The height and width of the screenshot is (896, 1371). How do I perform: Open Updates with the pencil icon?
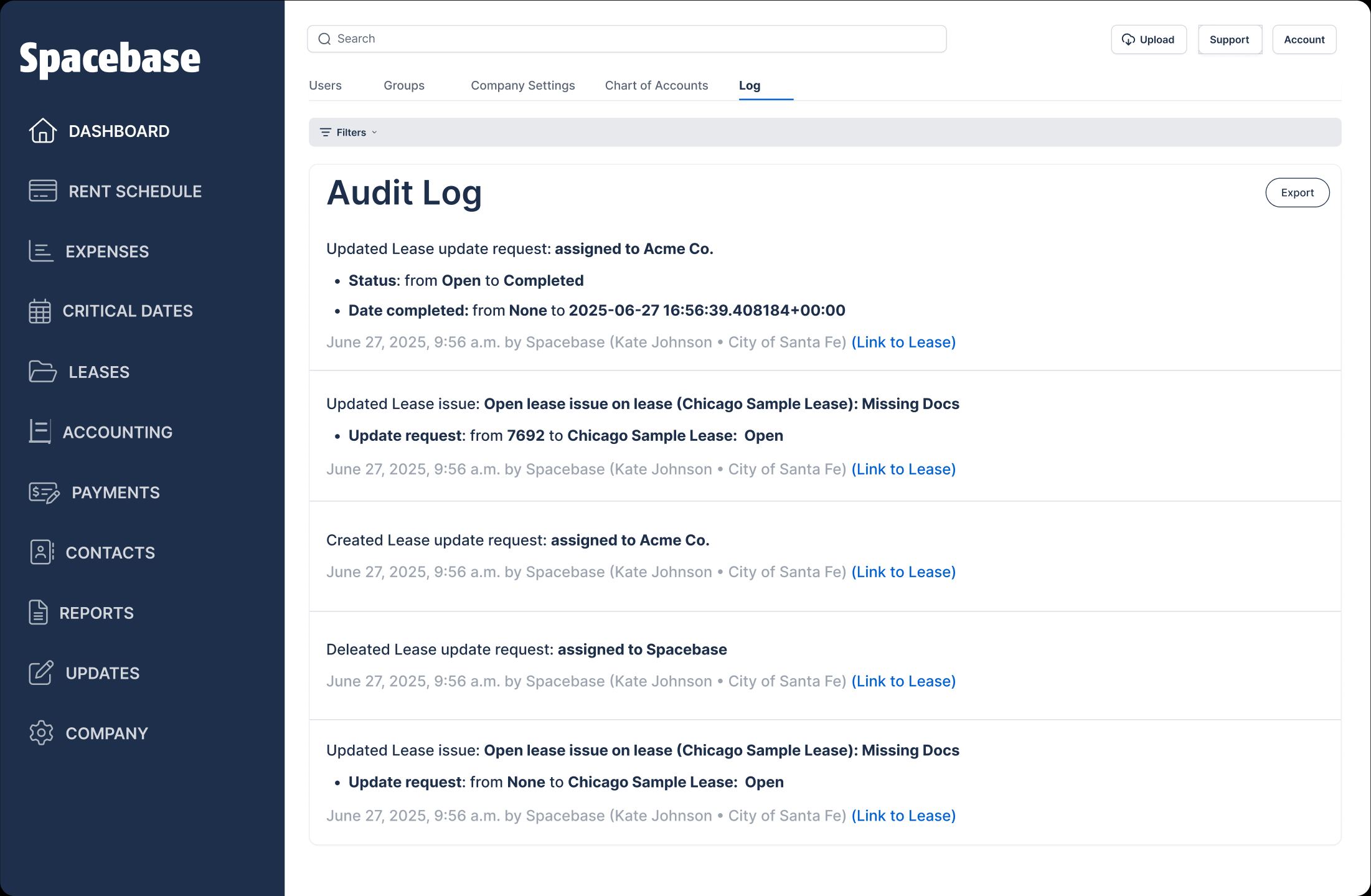tap(41, 673)
